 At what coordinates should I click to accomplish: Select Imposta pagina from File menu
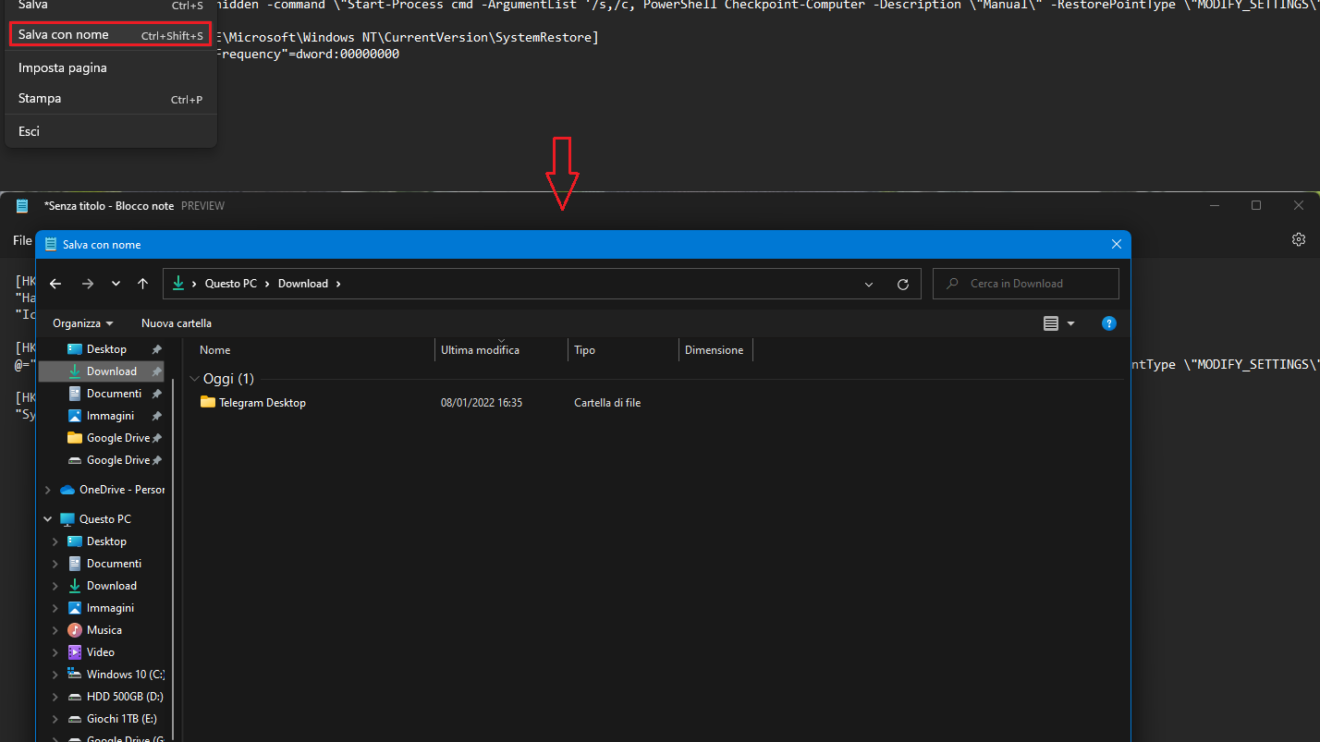62,68
